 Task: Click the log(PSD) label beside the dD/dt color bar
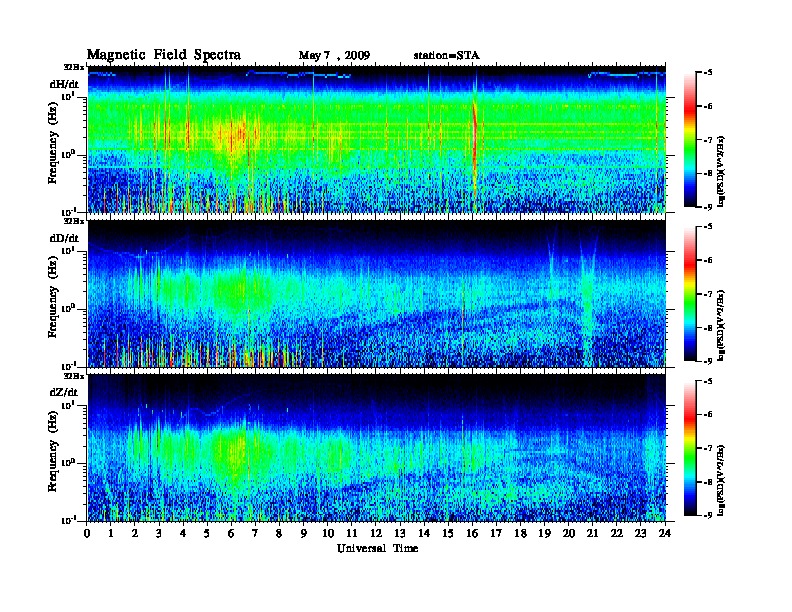click(721, 325)
